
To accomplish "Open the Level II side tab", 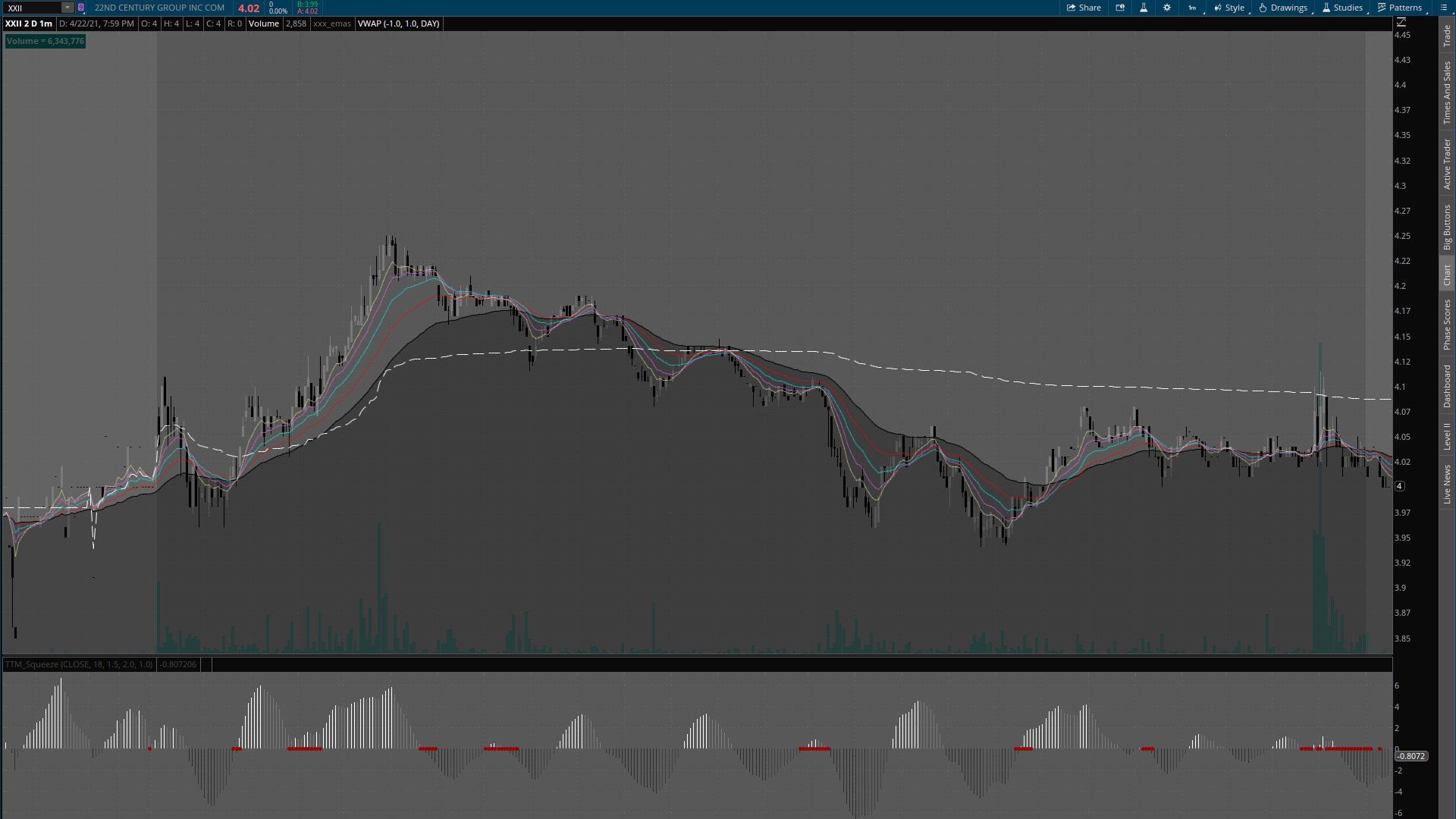I will 1447,436.
